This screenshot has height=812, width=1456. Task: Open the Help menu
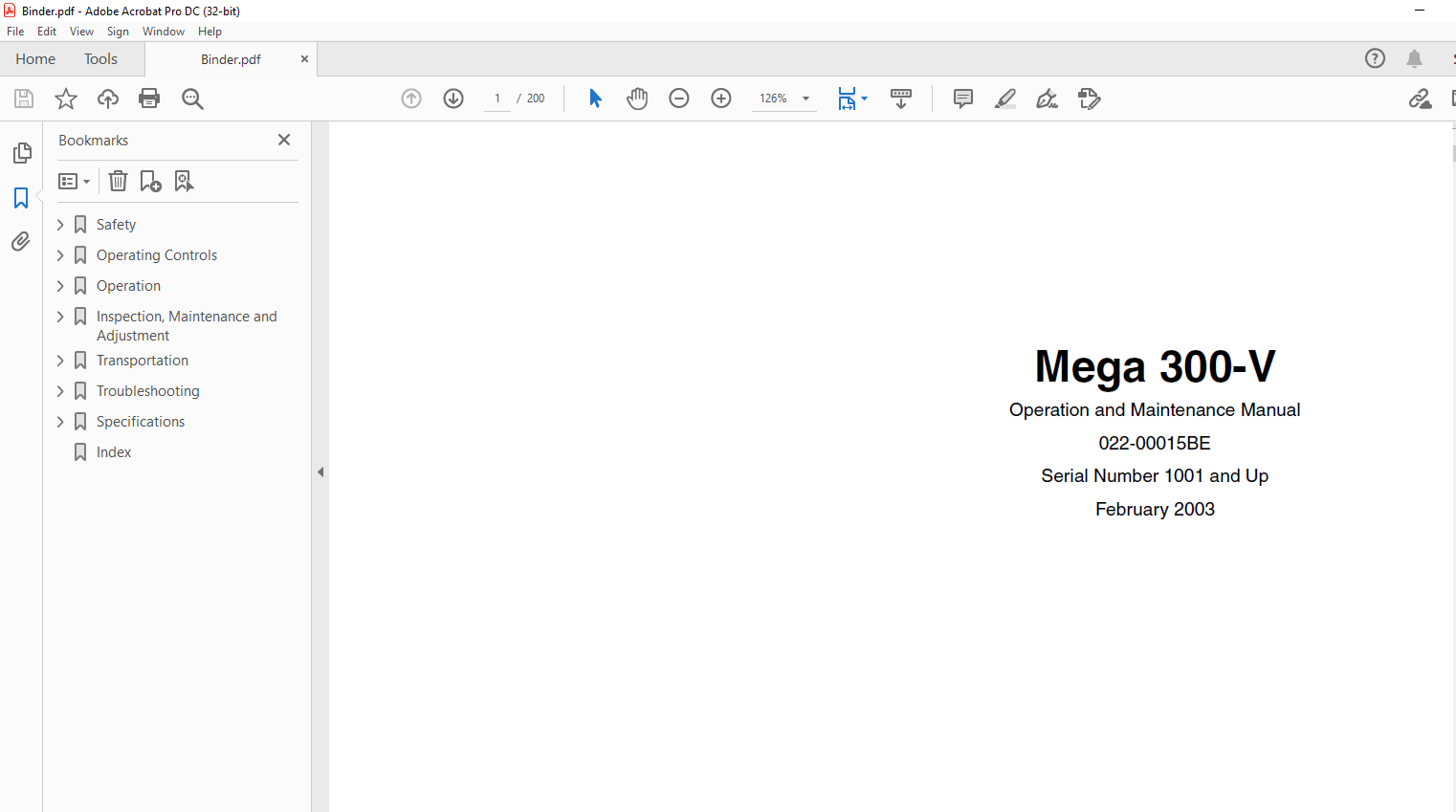coord(210,32)
